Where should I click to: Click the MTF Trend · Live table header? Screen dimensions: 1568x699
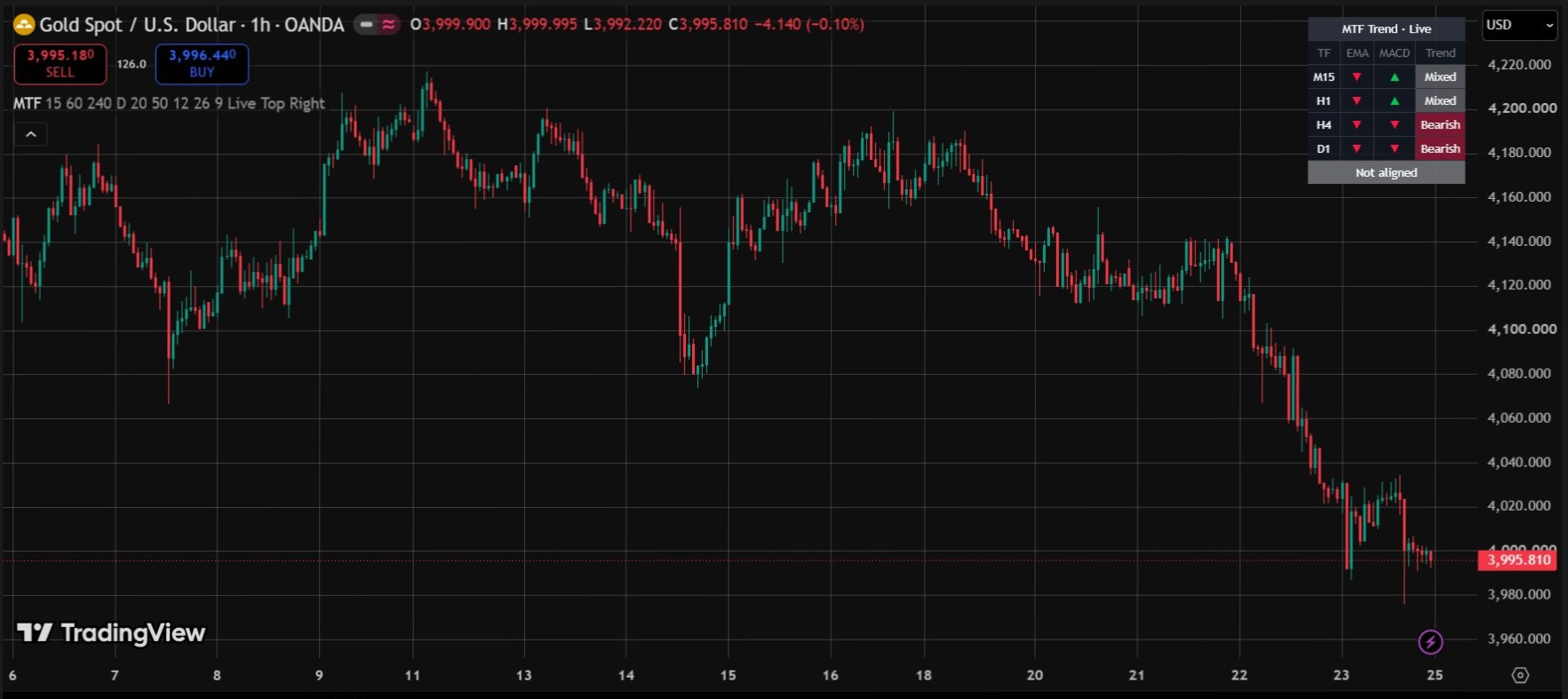tap(1386, 28)
